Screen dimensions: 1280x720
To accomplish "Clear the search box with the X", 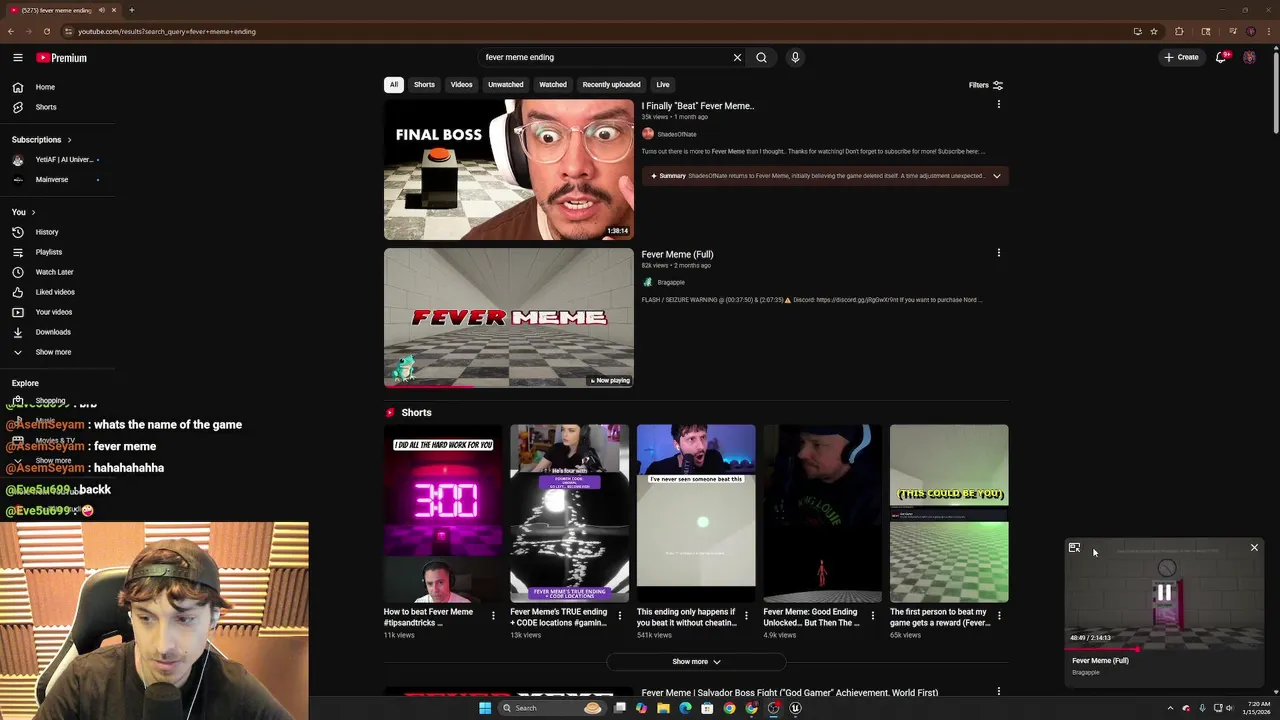I will pos(737,57).
